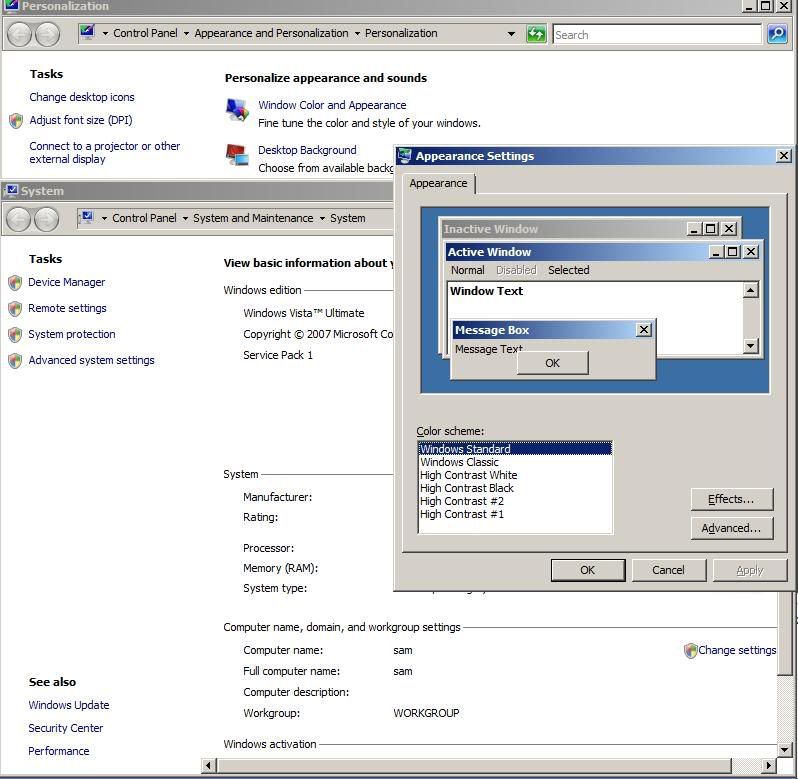The image size is (798, 779).
Task: Open the Windows Update link
Action: click(69, 705)
